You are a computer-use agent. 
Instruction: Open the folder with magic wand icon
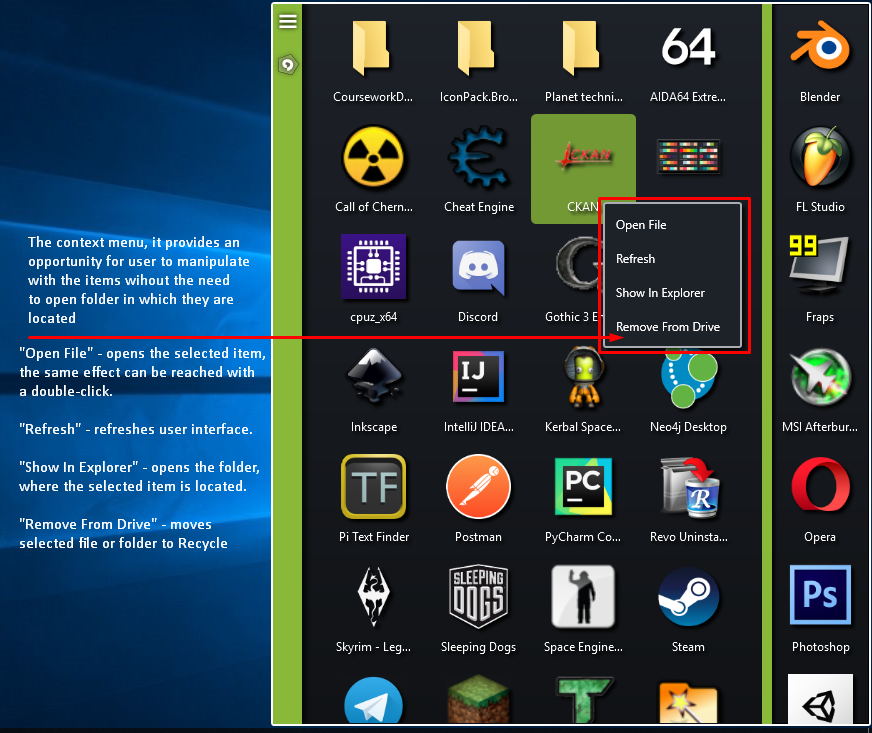pyautogui.click(x=688, y=703)
